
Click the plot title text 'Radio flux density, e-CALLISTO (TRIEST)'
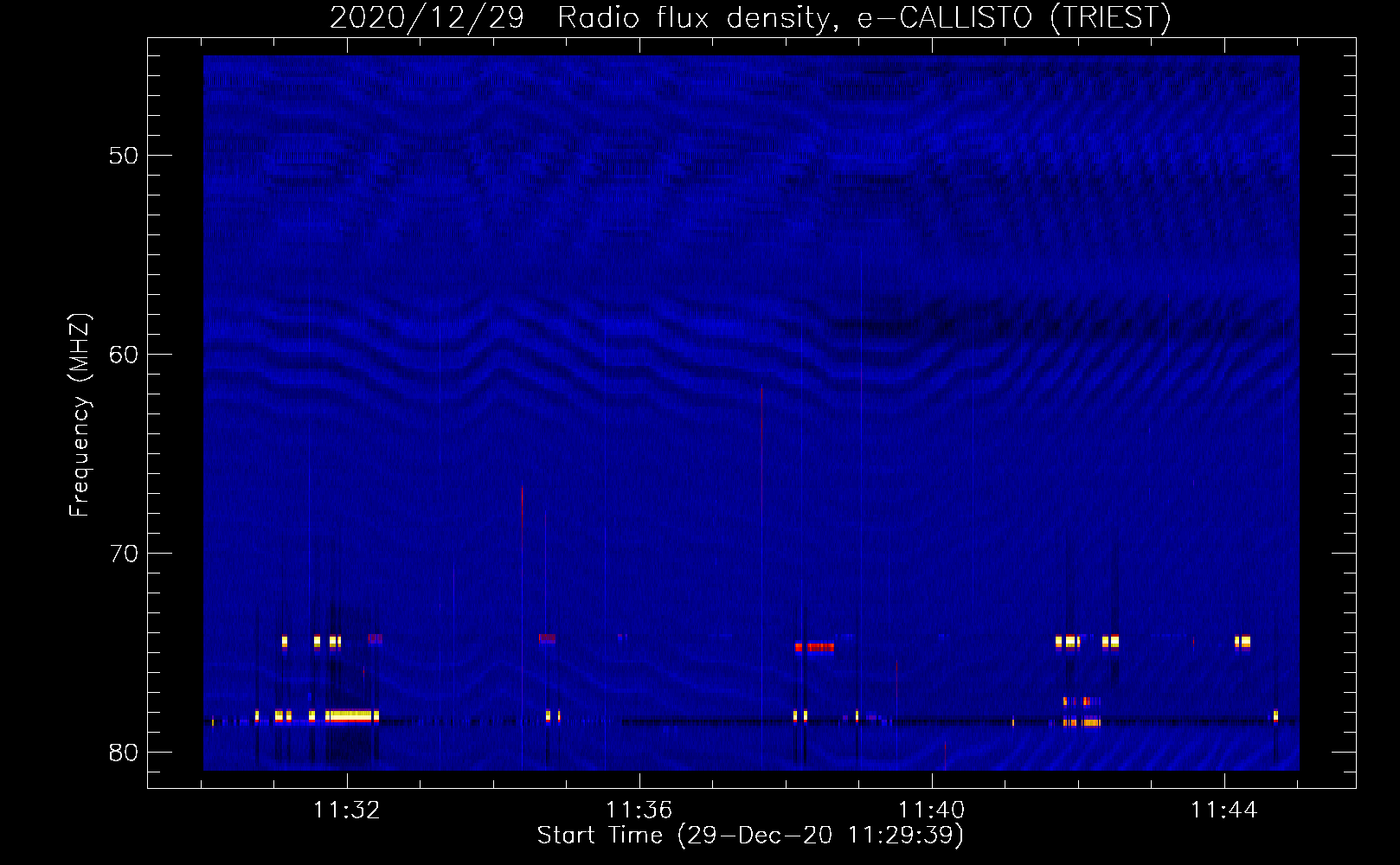click(864, 17)
